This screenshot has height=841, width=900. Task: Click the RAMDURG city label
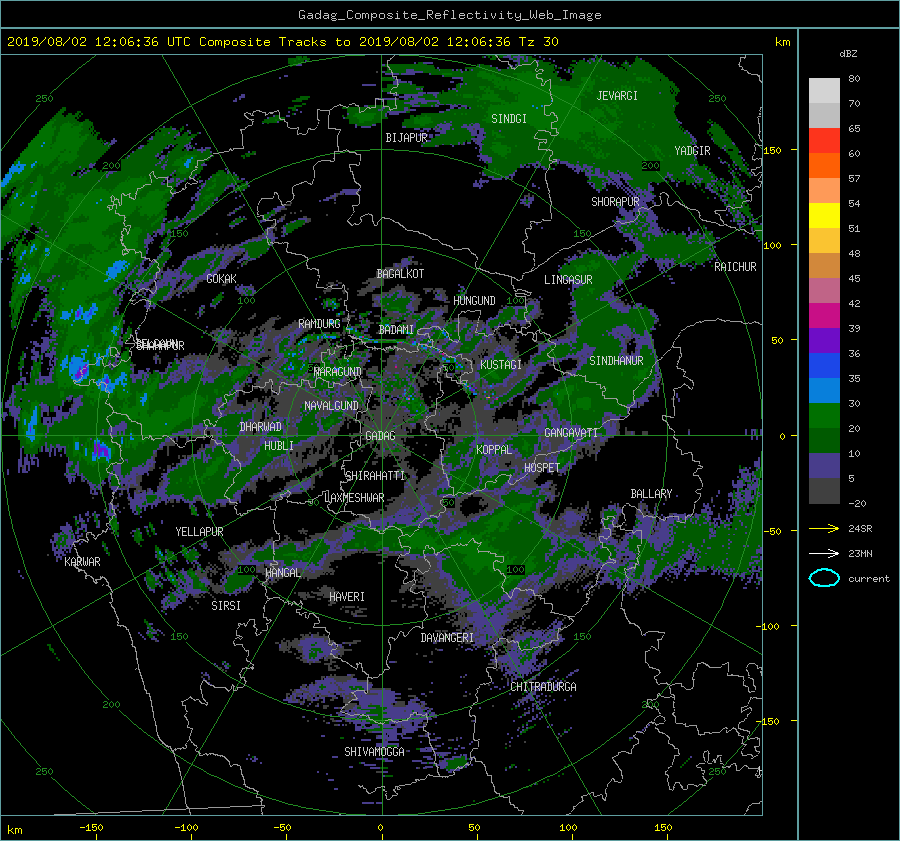[x=319, y=324]
